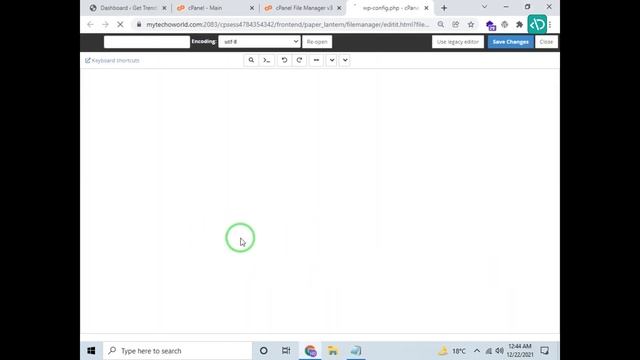Screen dimensions: 640x360
Task: Open Cortana circle on the taskbar
Action: (x=264, y=351)
